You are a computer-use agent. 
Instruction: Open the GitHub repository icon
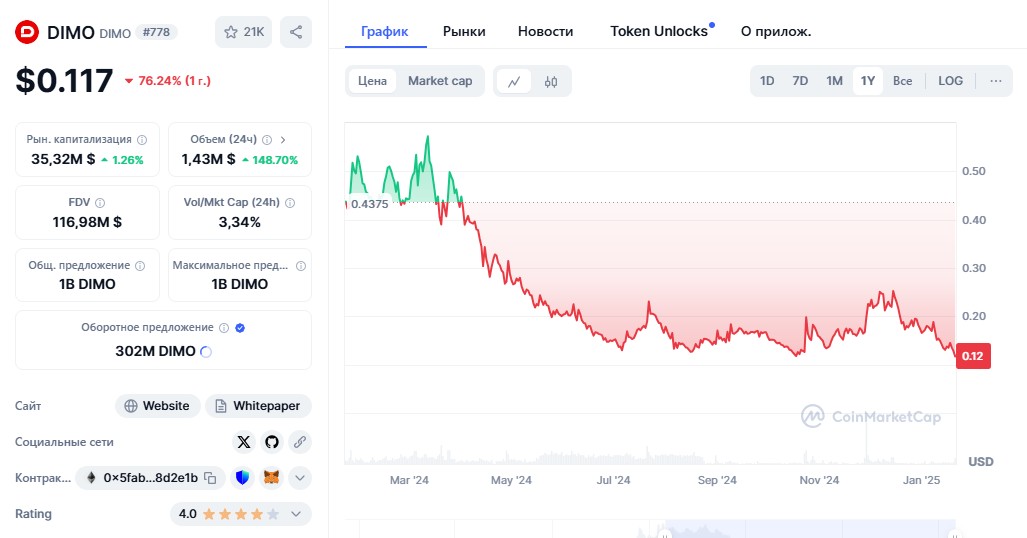(272, 441)
